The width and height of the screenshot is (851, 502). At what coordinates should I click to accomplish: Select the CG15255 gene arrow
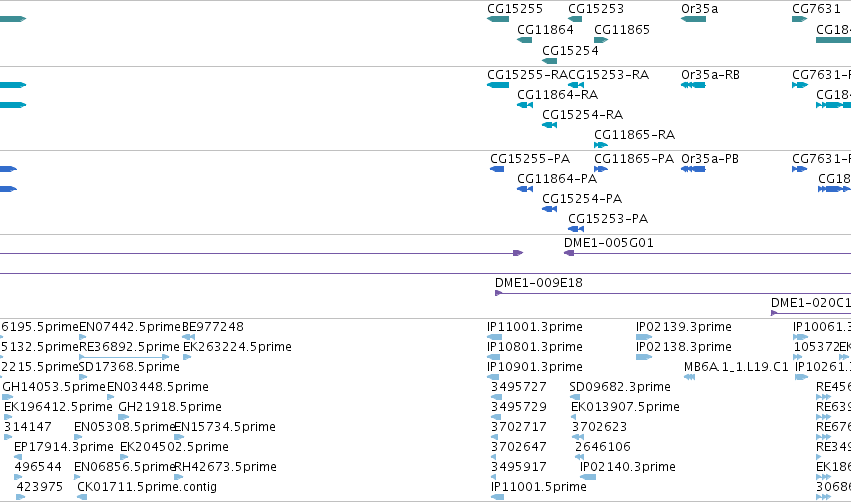coord(498,19)
